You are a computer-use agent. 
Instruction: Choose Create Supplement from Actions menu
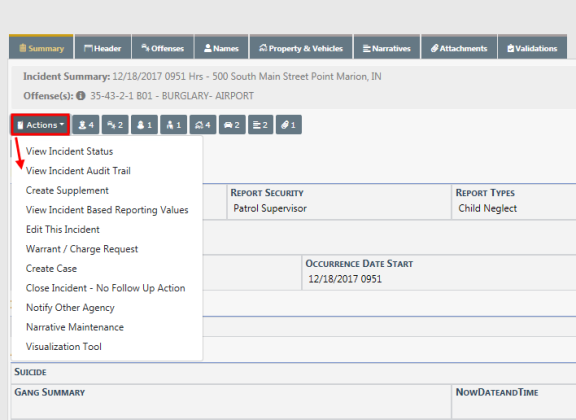pos(67,190)
